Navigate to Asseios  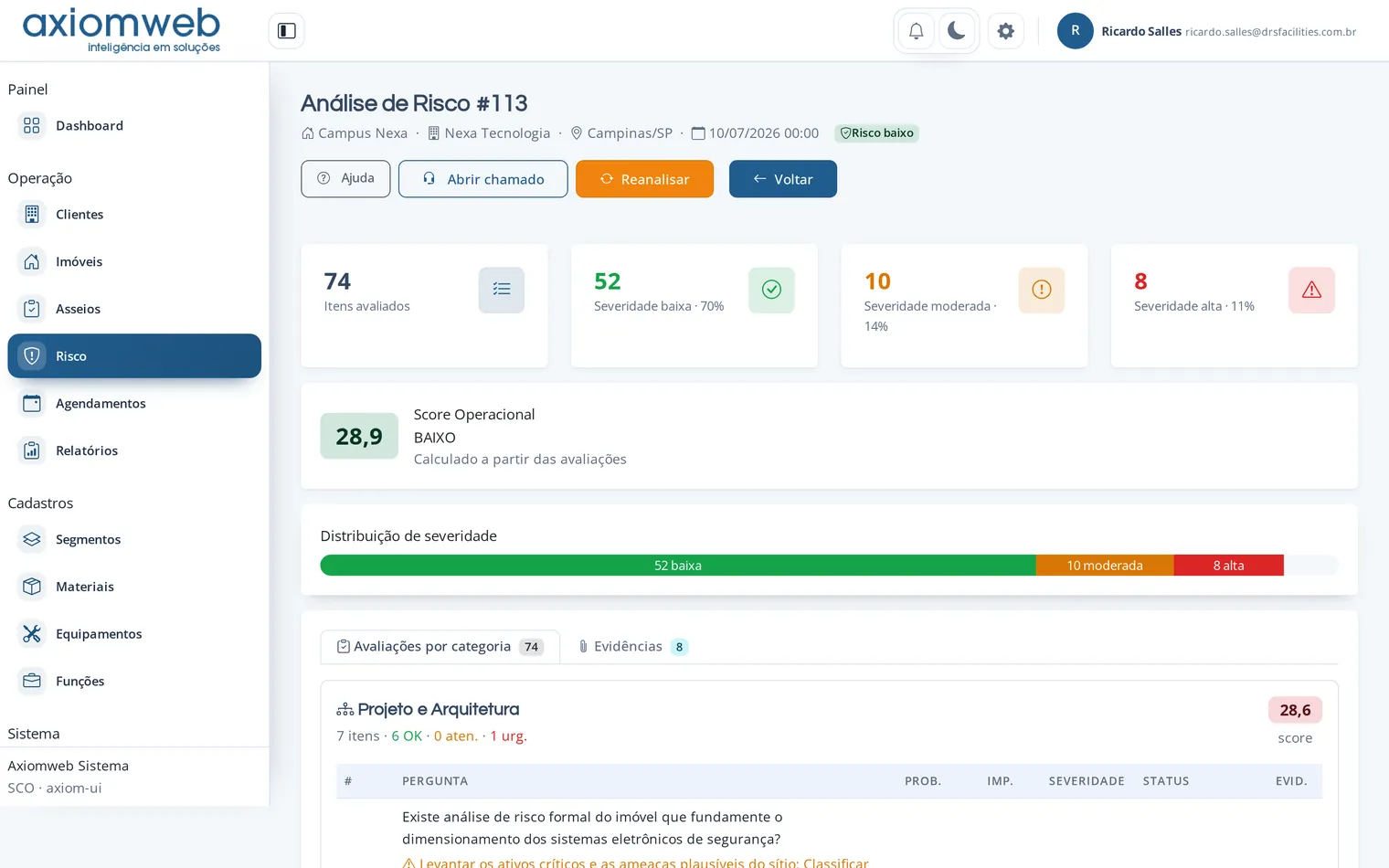[134, 309]
